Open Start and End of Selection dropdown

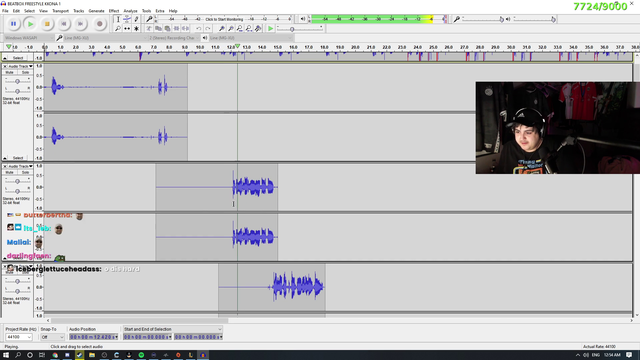(x=173, y=329)
